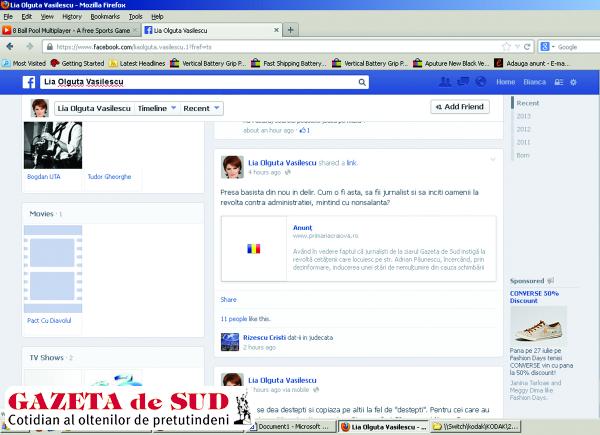Switch to Document1 Microsoft taskbar item
The width and height of the screenshot is (600, 435).
[292, 427]
